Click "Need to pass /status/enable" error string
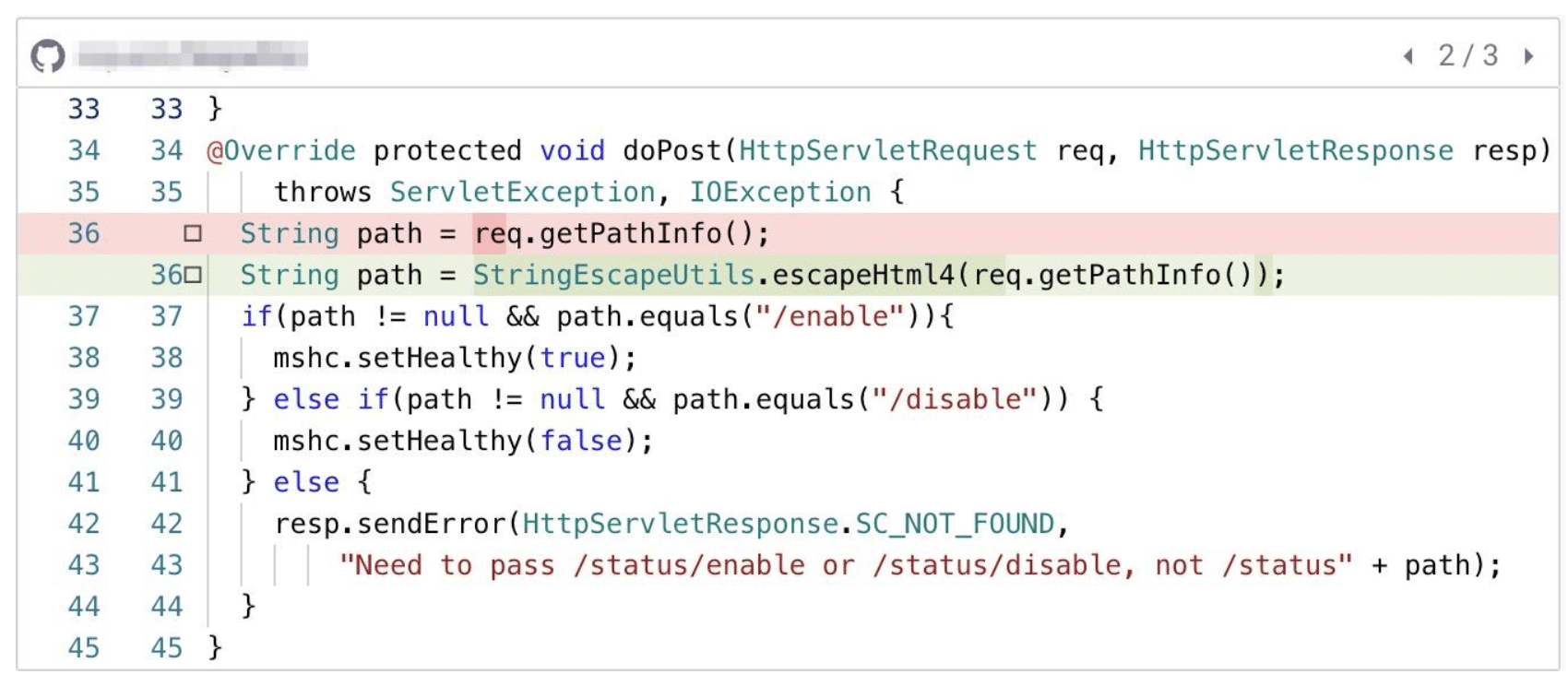The image size is (1568, 686). 846,565
